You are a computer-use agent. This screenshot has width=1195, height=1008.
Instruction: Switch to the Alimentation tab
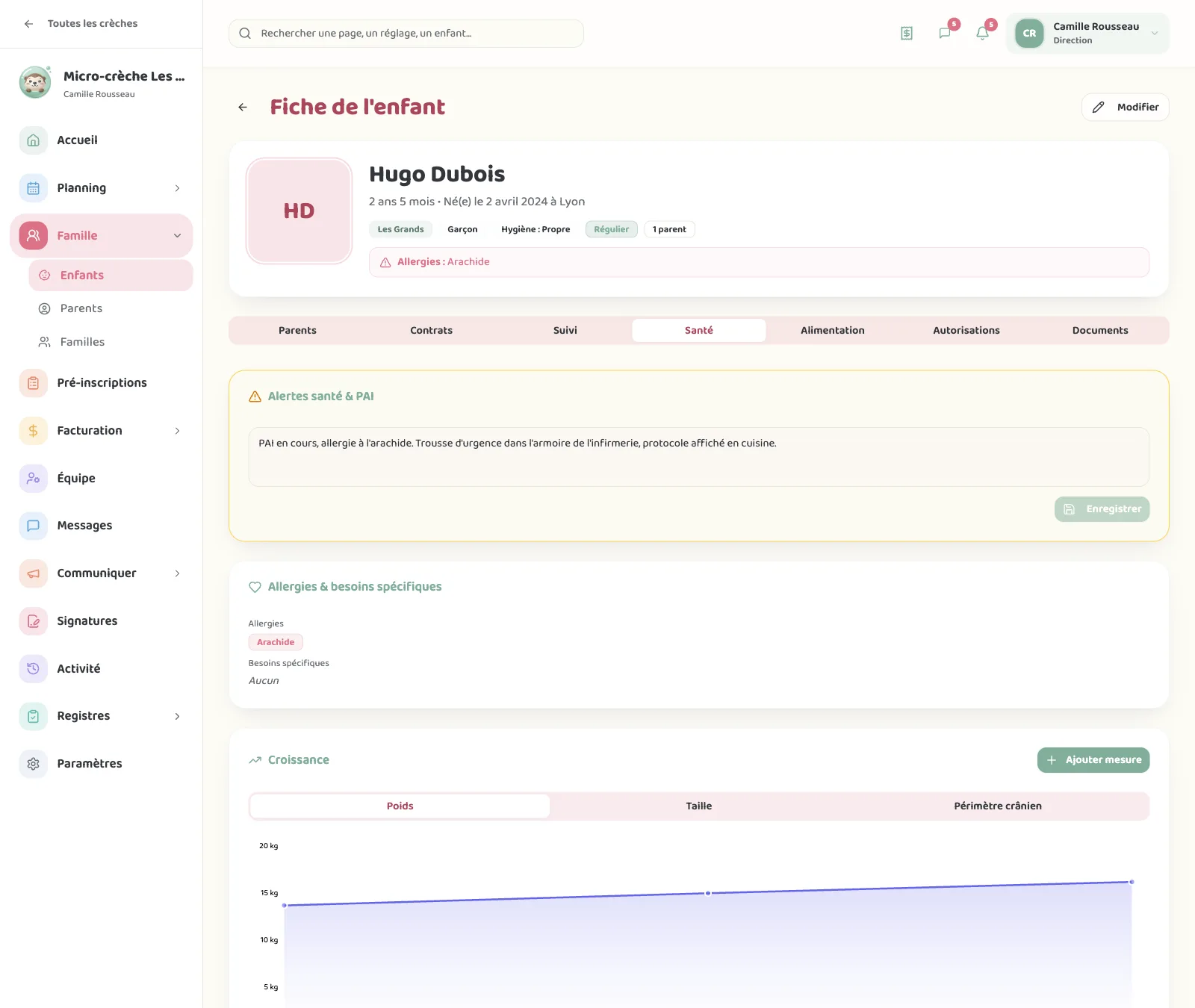tap(833, 331)
